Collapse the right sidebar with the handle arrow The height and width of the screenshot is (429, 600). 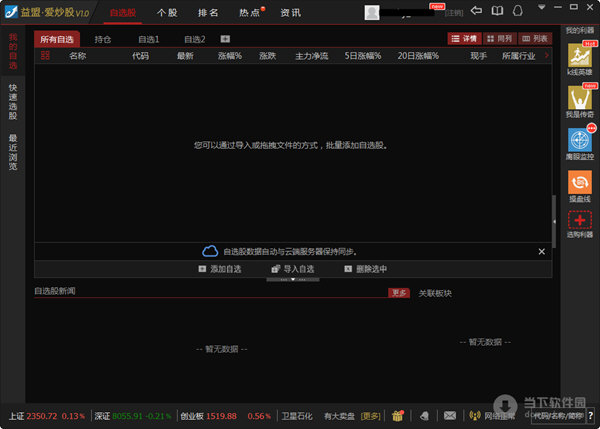(554, 221)
